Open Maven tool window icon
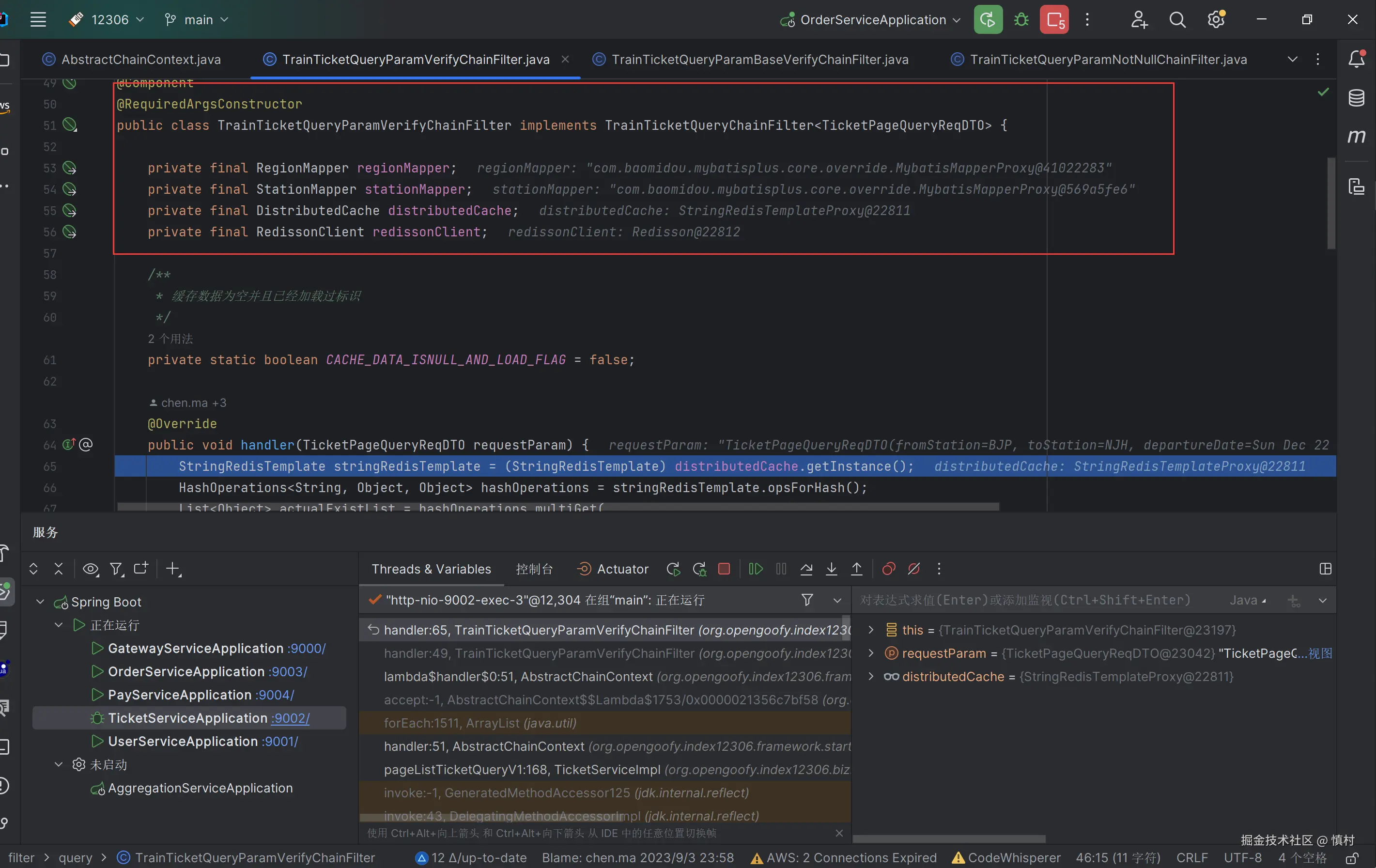1376x868 pixels. coord(1357,137)
